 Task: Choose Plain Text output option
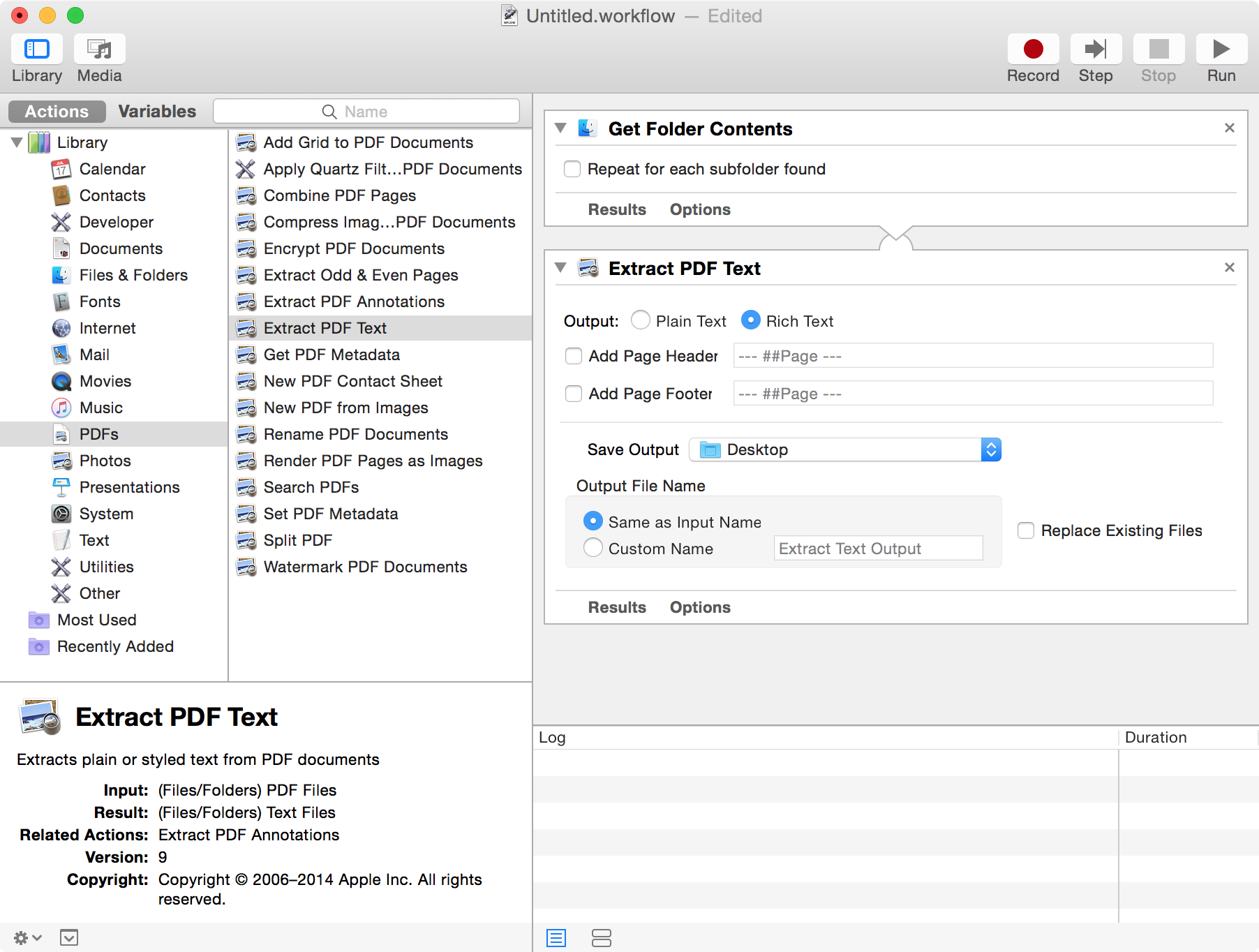(640, 320)
